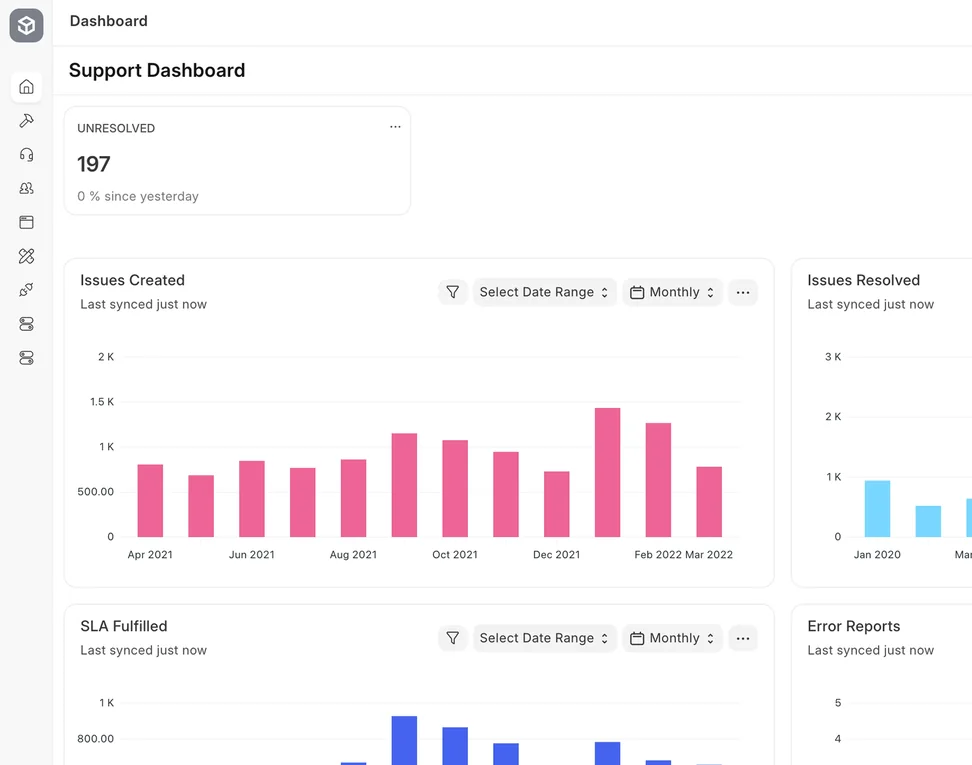Open Select Date Range for Issues Created

544,292
